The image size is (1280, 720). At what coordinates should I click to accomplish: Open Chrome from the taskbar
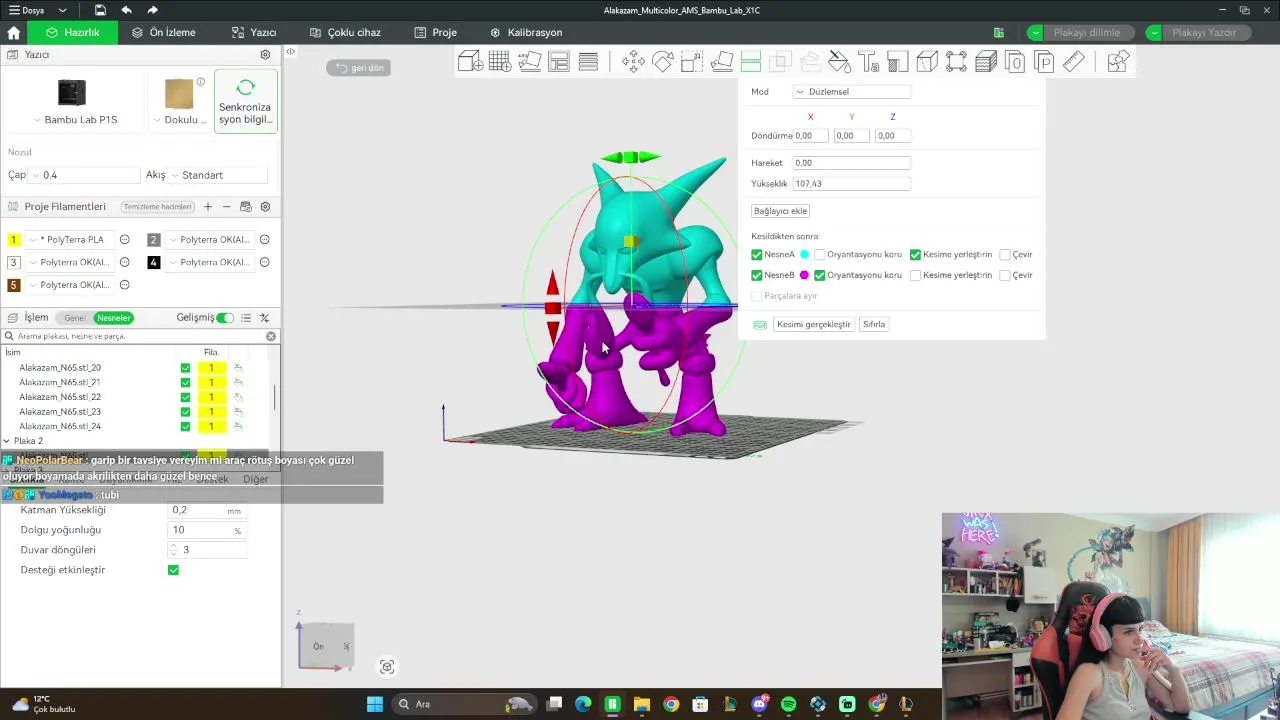[671, 704]
